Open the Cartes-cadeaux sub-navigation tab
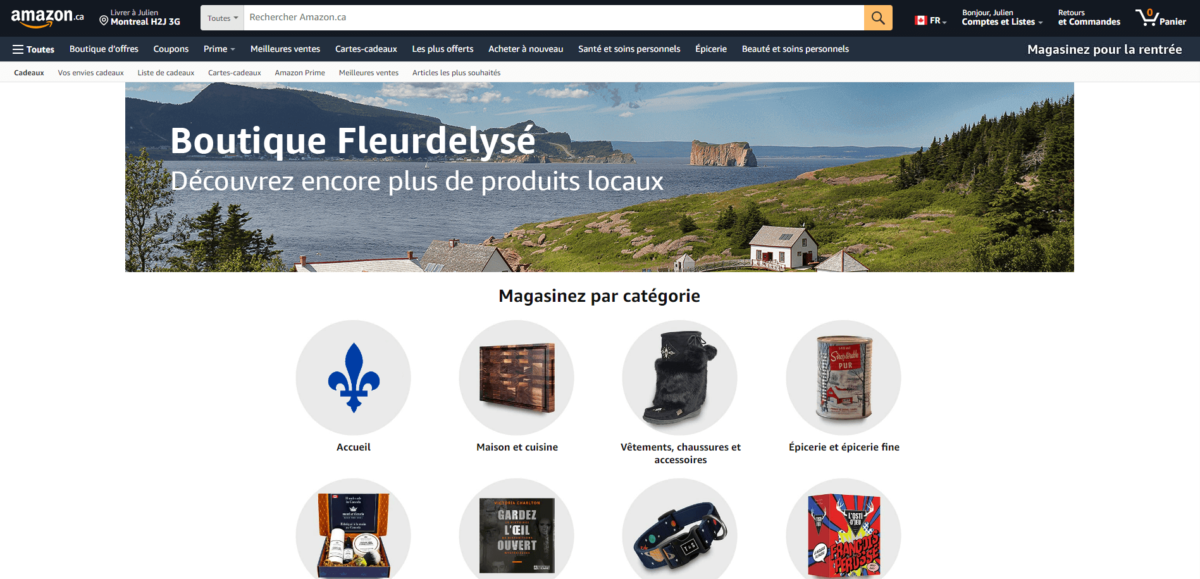The height and width of the screenshot is (579, 1200). 234,73
